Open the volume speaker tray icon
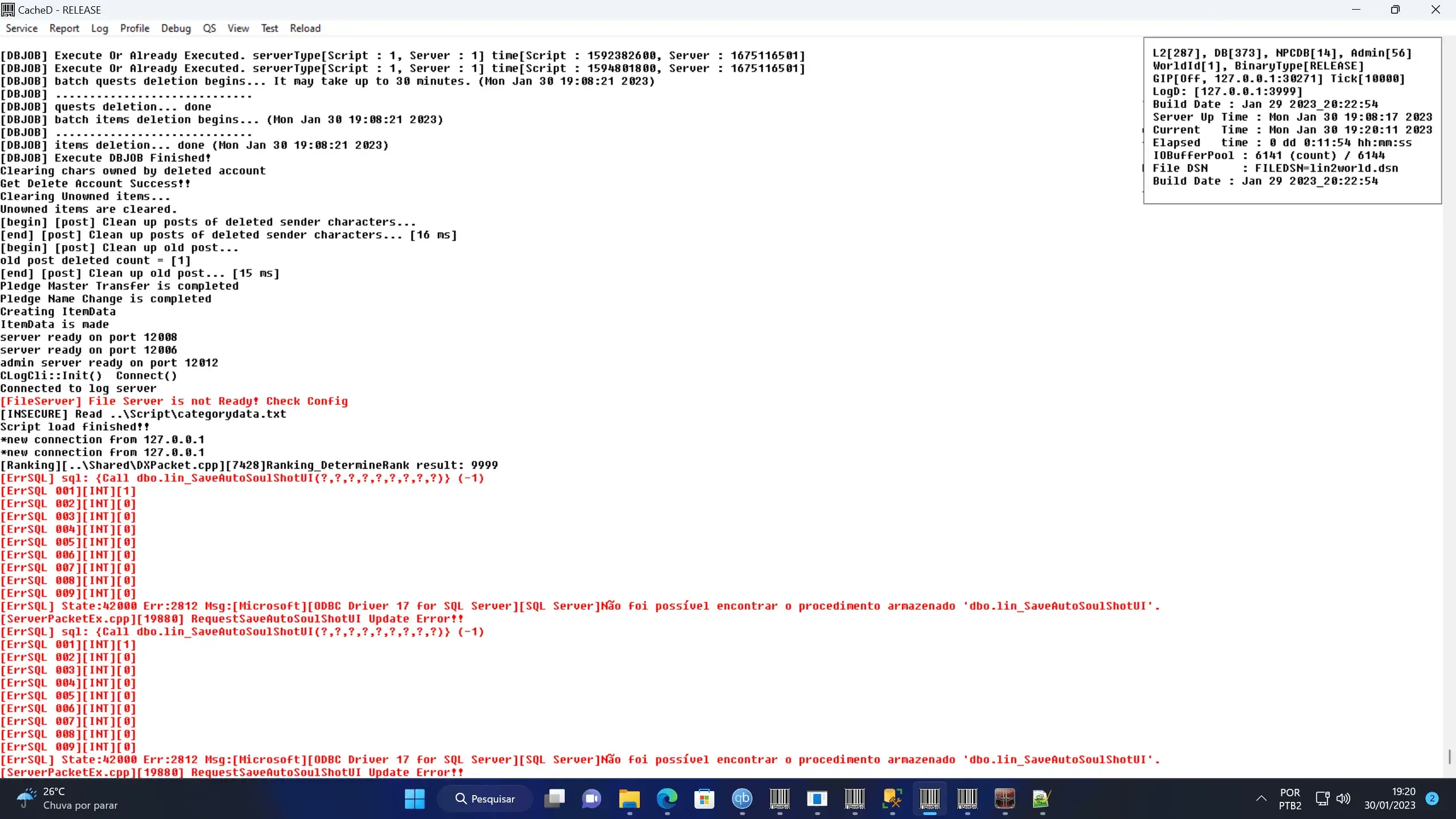Screen dimensions: 1456x819 (1343, 799)
